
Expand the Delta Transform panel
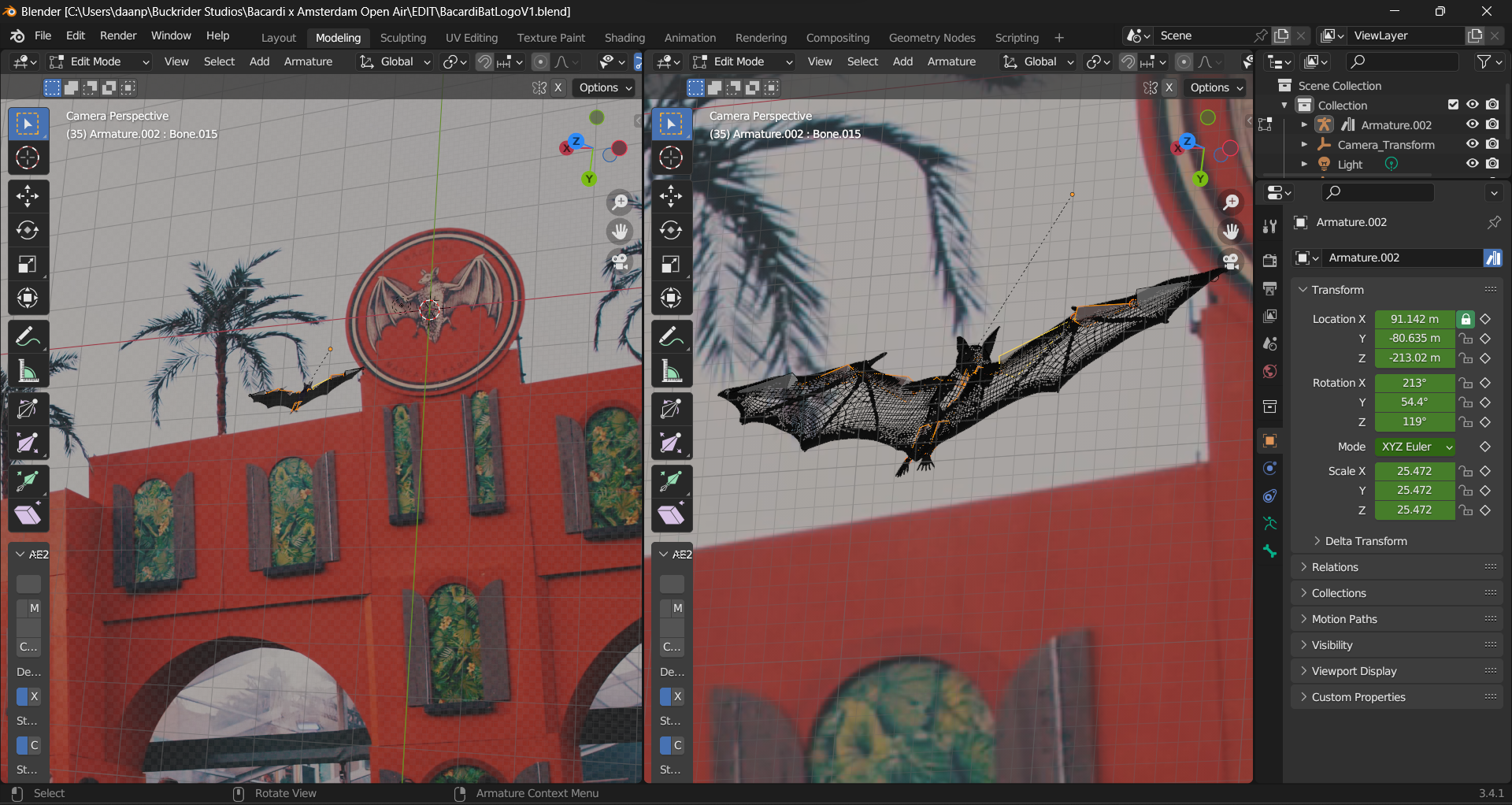[1366, 541]
